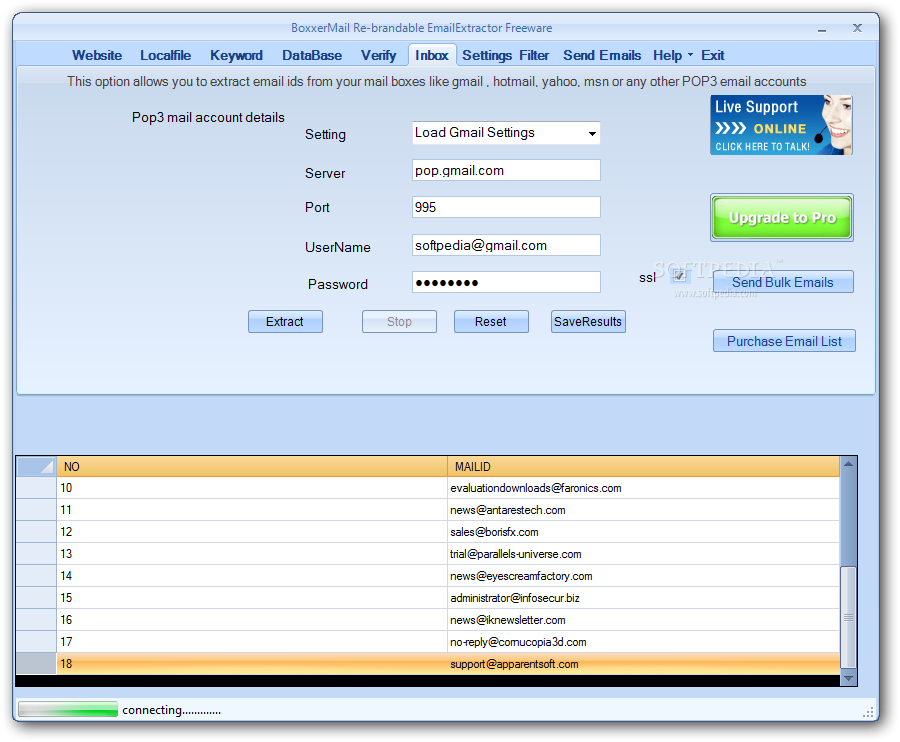Open the Settings menu item
The height and width of the screenshot is (742, 900).
pyautogui.click(x=487, y=56)
